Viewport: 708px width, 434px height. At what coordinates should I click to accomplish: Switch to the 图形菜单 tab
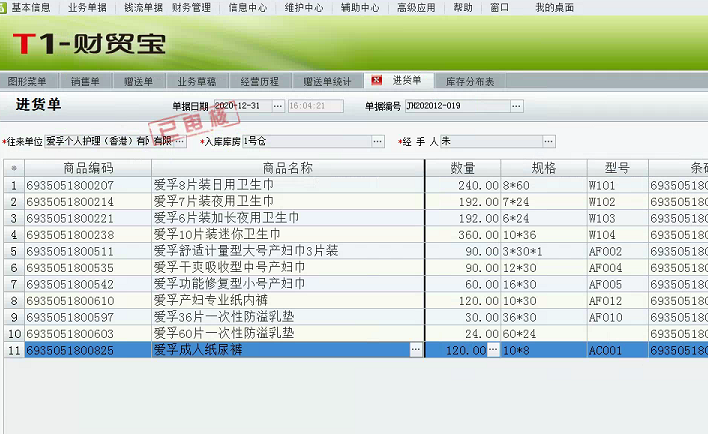[x=27, y=81]
